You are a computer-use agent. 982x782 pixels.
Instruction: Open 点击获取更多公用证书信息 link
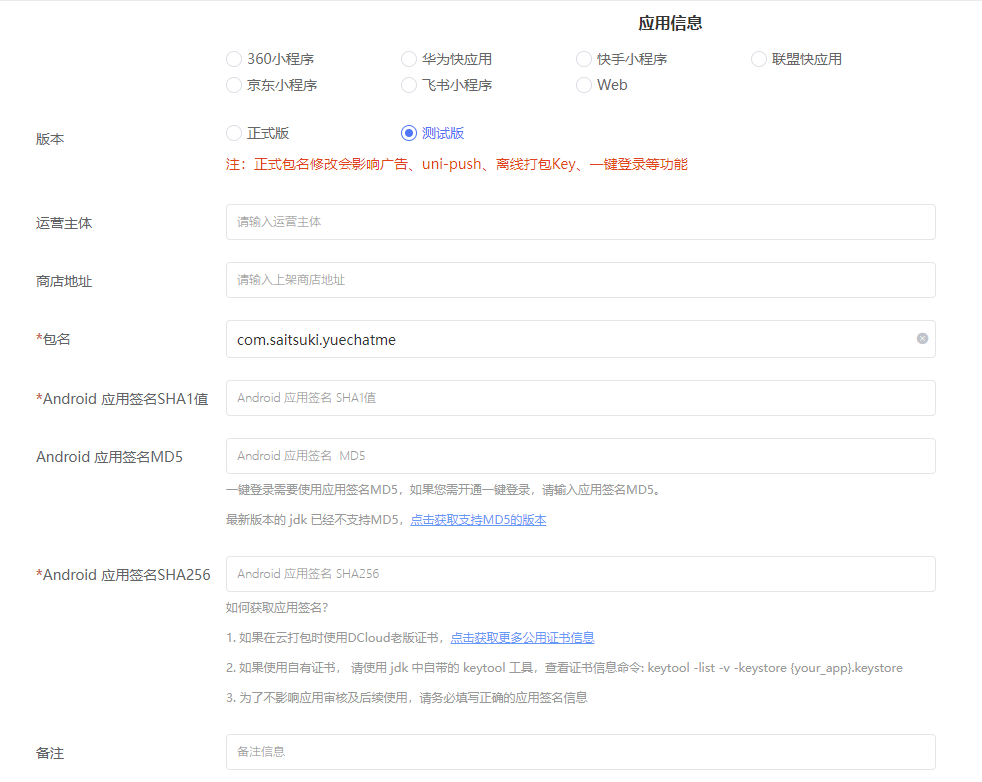(522, 638)
